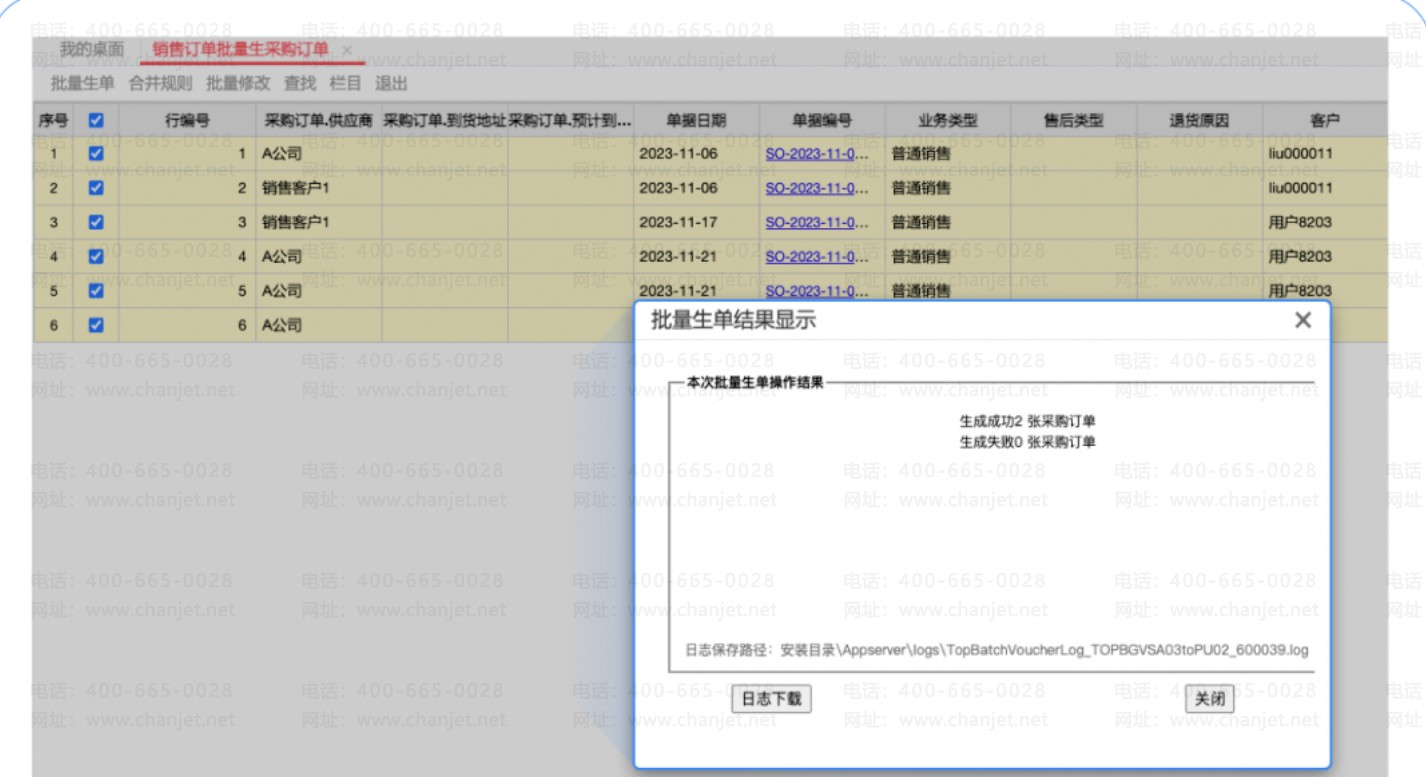Uncheck the checkbox in row 5
Screen dimensions: 1426x777
96,291
